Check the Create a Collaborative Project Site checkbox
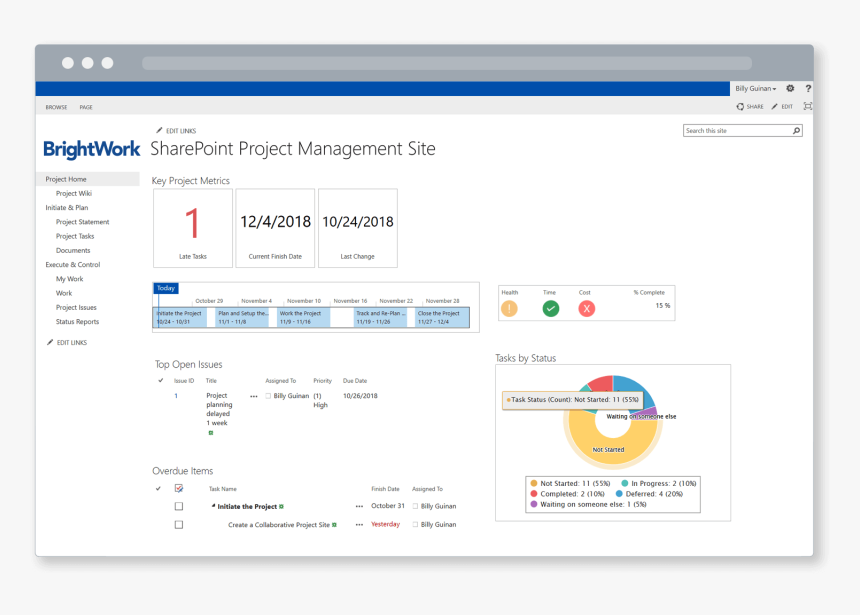 click(179, 524)
